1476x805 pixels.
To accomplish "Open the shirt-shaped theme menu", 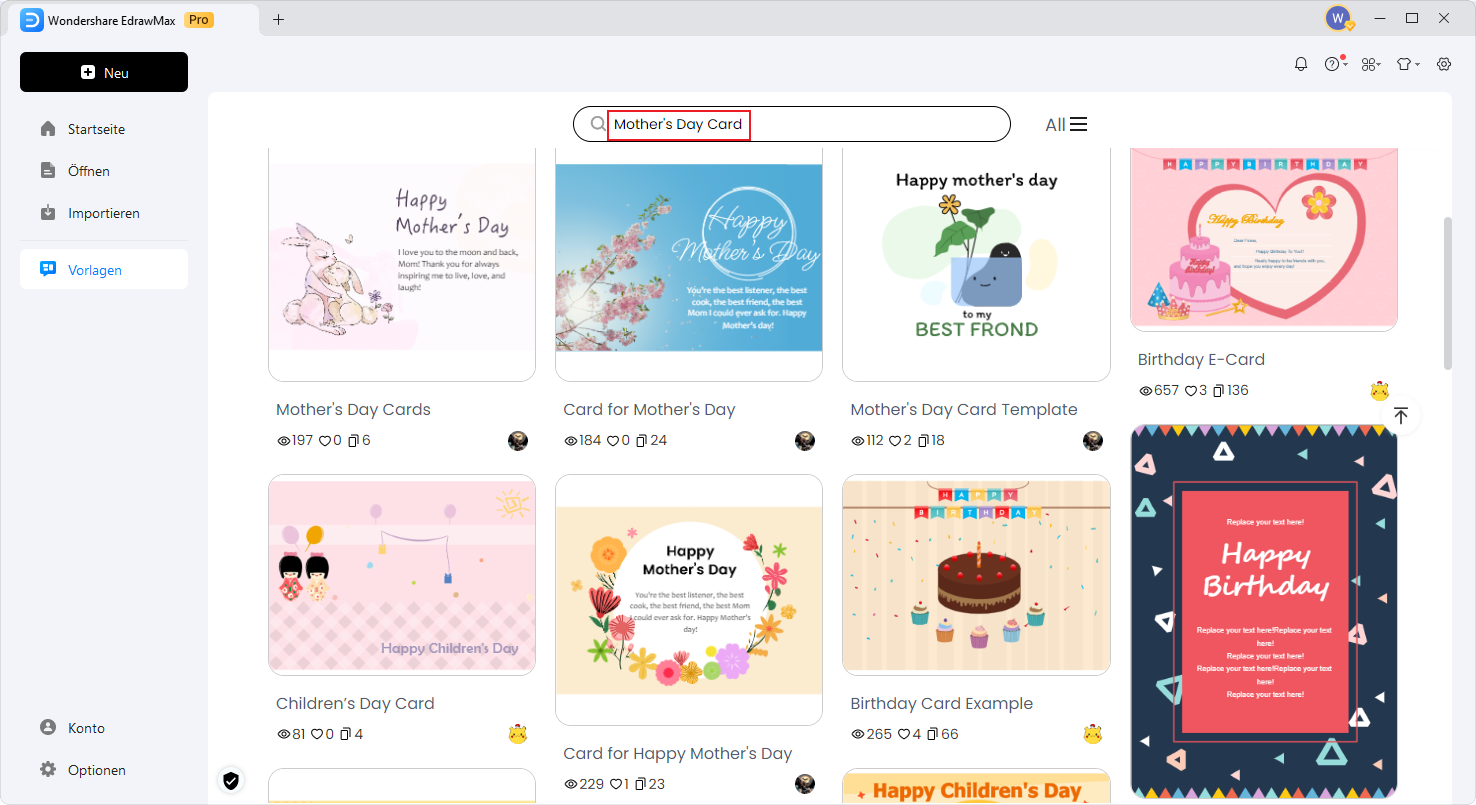I will click(x=1406, y=64).
